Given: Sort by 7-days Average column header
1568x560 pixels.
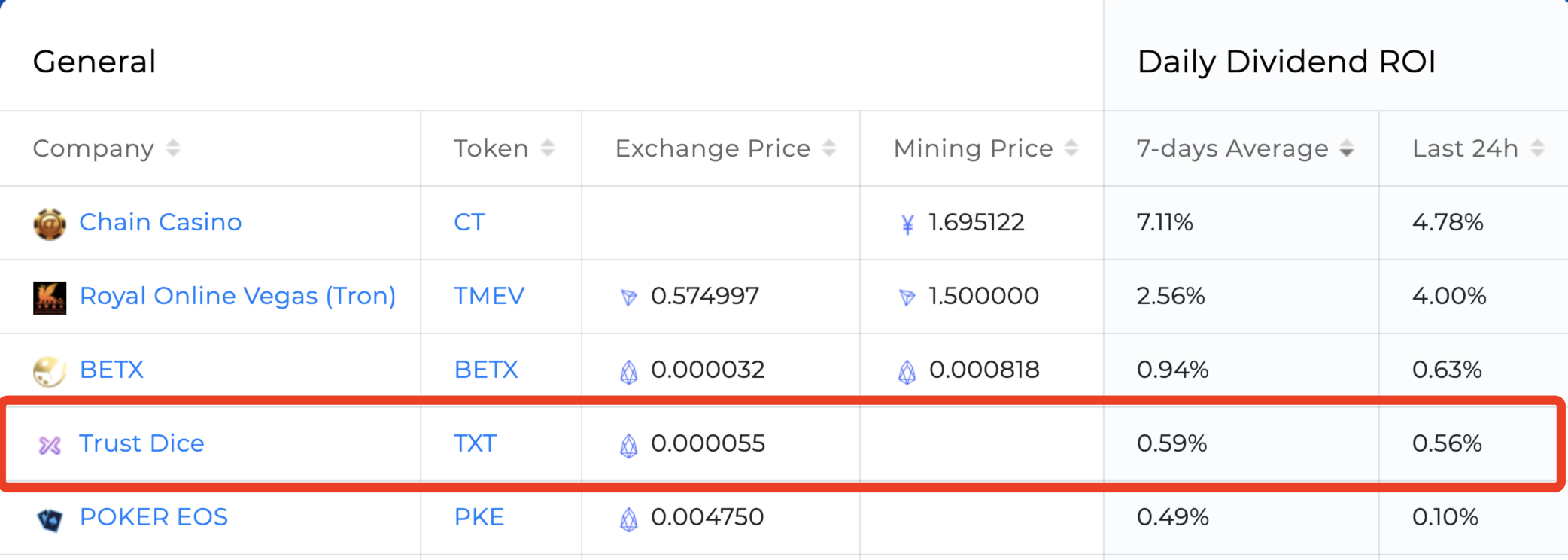Looking at the screenshot, I should pos(1244,148).
